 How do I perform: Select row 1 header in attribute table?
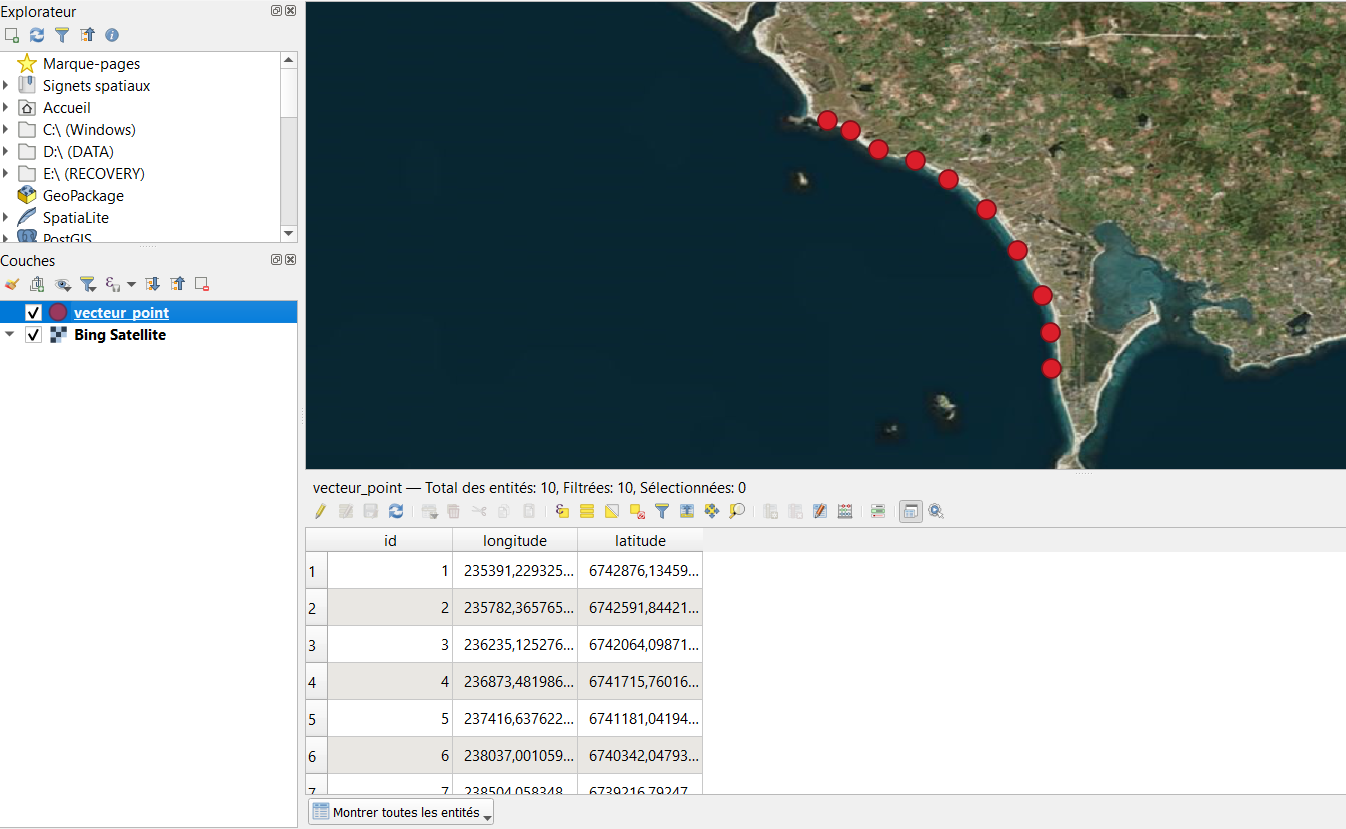click(x=317, y=571)
